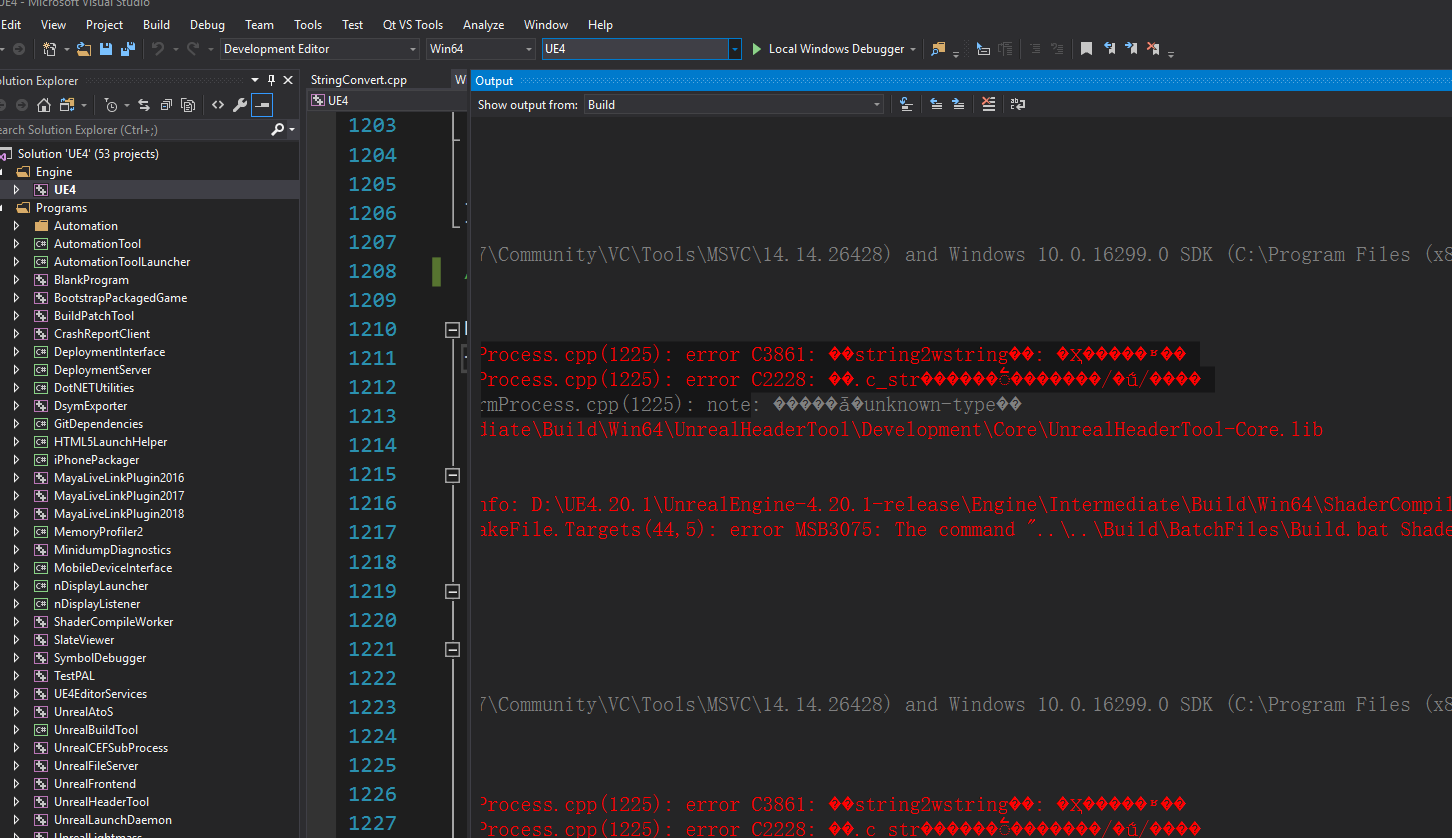The width and height of the screenshot is (1452, 838).
Task: Click in Search Solution Explorer field
Action: [x=133, y=130]
